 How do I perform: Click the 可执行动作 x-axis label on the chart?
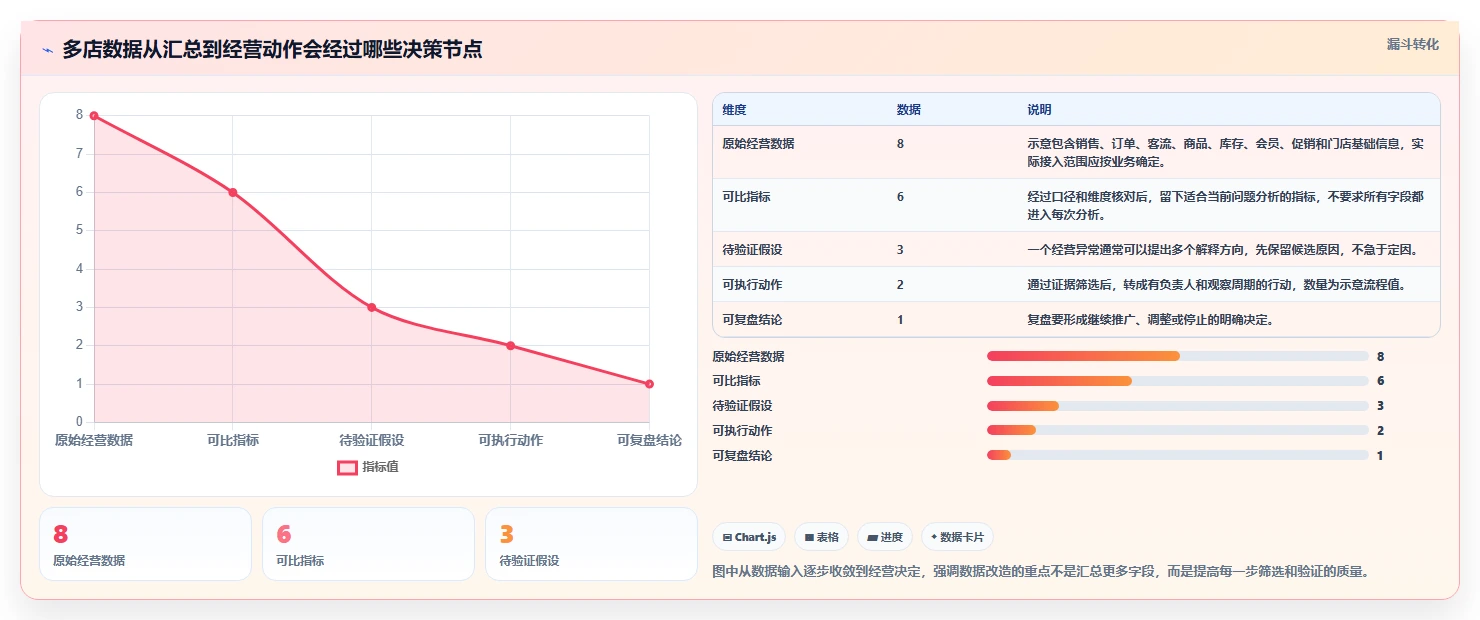coord(510,440)
